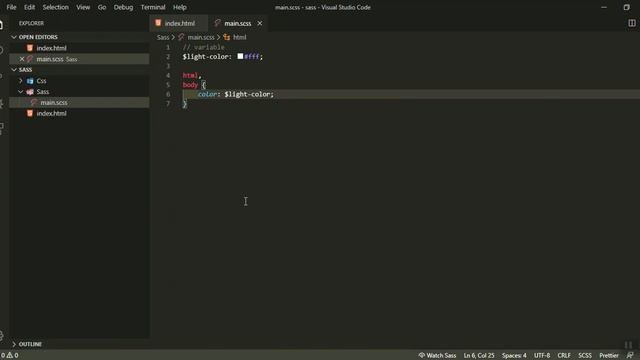Click the color property on line 6

[x=207, y=94]
